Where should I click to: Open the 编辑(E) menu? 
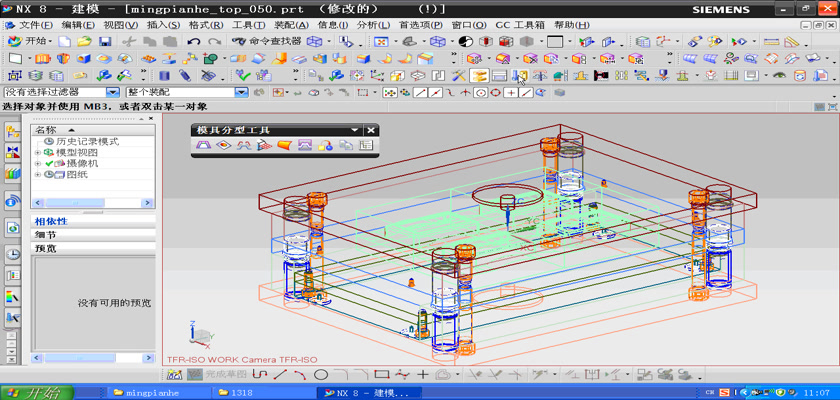(x=78, y=25)
